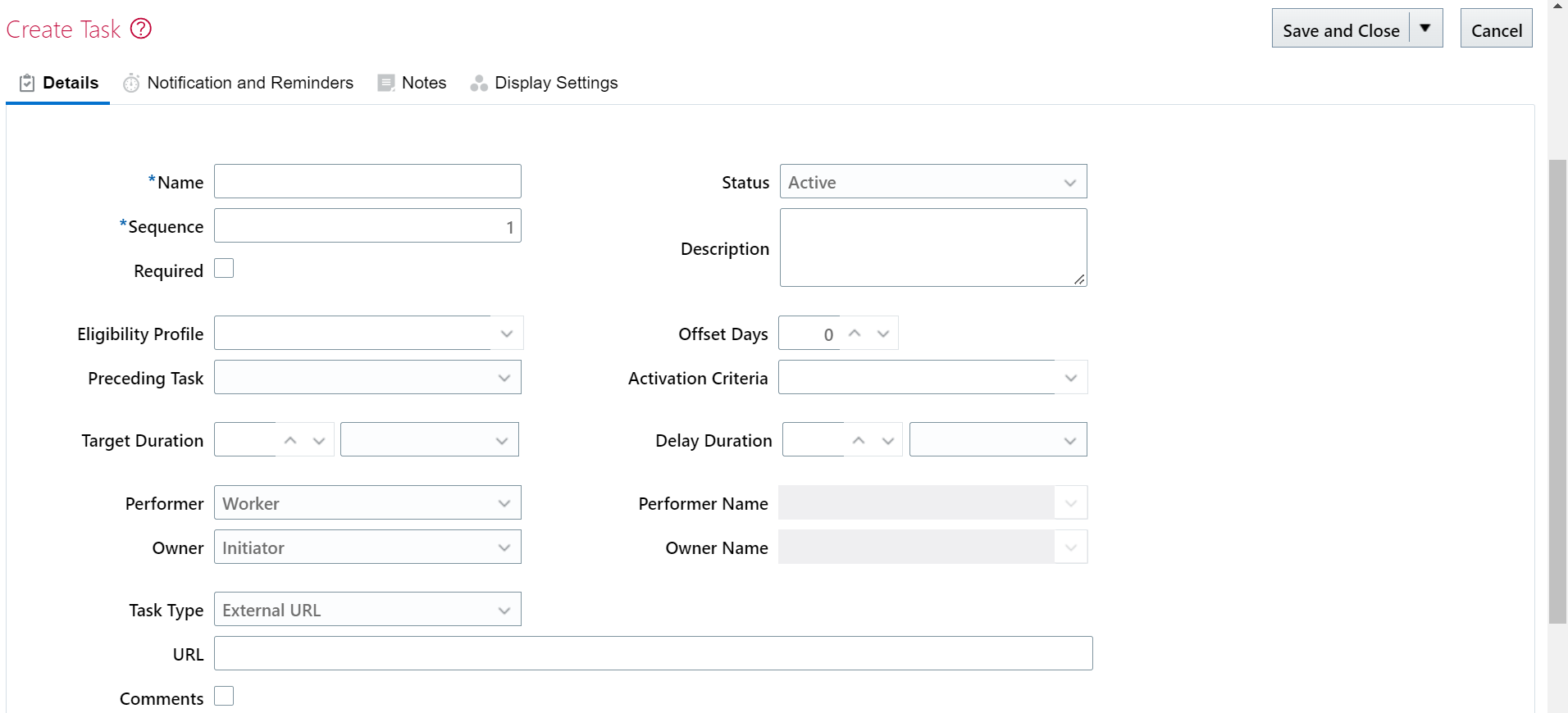Click the Cancel button
1568x713 pixels.
tap(1496, 29)
